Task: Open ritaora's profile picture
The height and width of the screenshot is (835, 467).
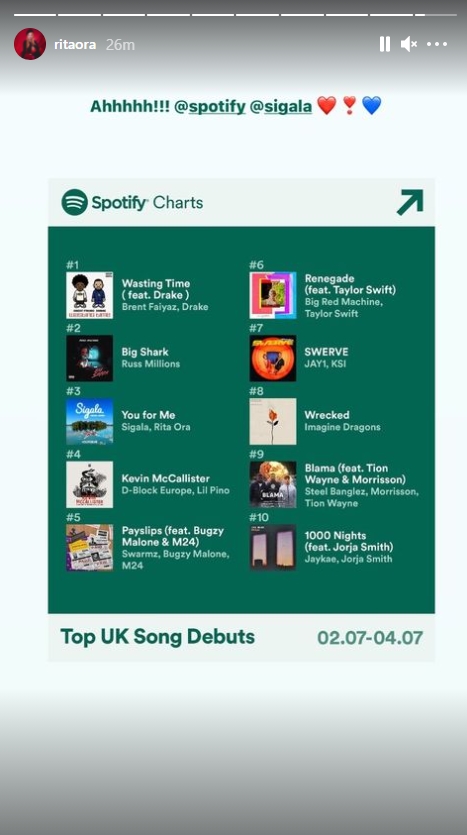Action: point(30,44)
